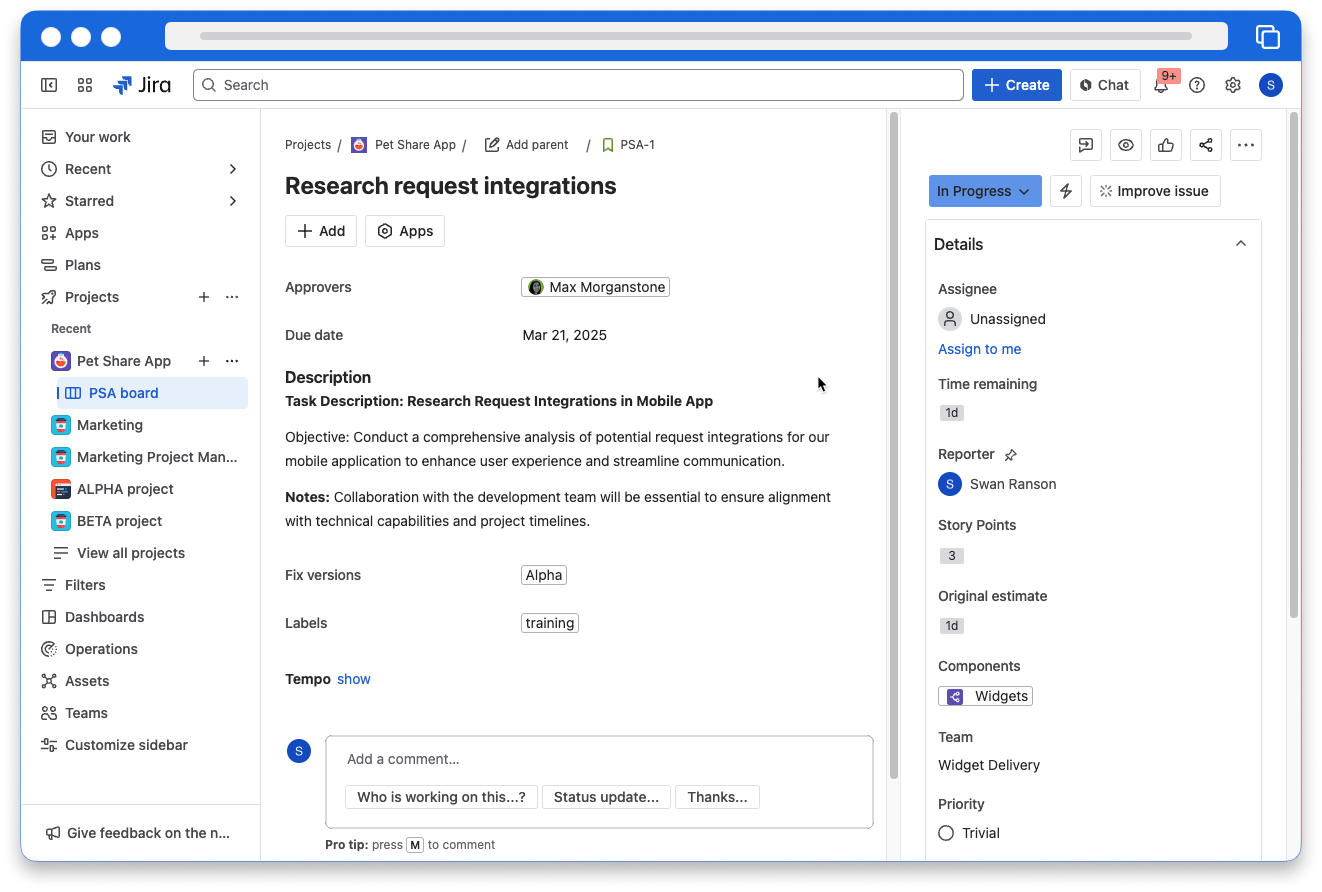Click the Add a comment field
This screenshot has width=1322, height=892.
pyautogui.click(x=599, y=759)
